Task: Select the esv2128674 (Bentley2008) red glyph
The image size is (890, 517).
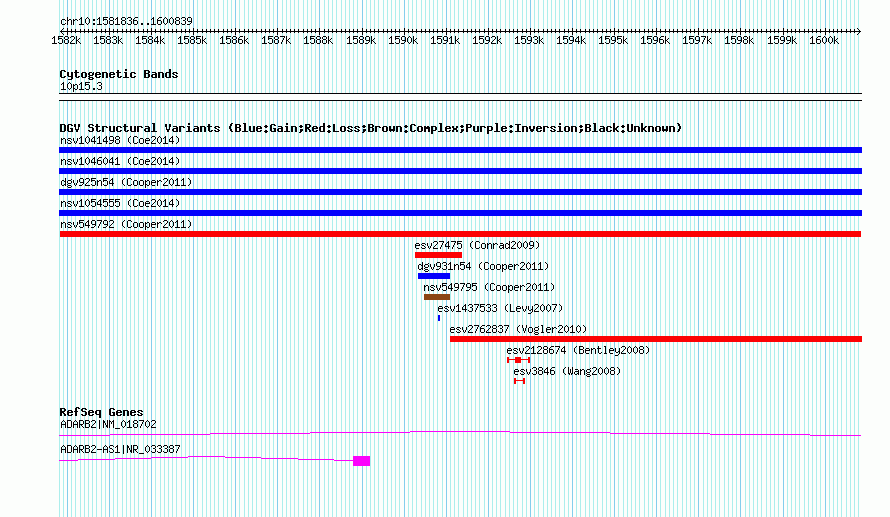Action: point(518,360)
